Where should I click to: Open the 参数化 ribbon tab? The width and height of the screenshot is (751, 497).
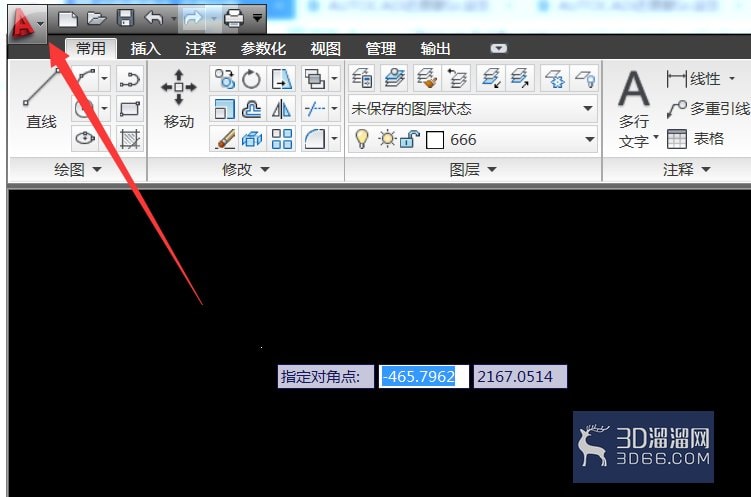(263, 48)
